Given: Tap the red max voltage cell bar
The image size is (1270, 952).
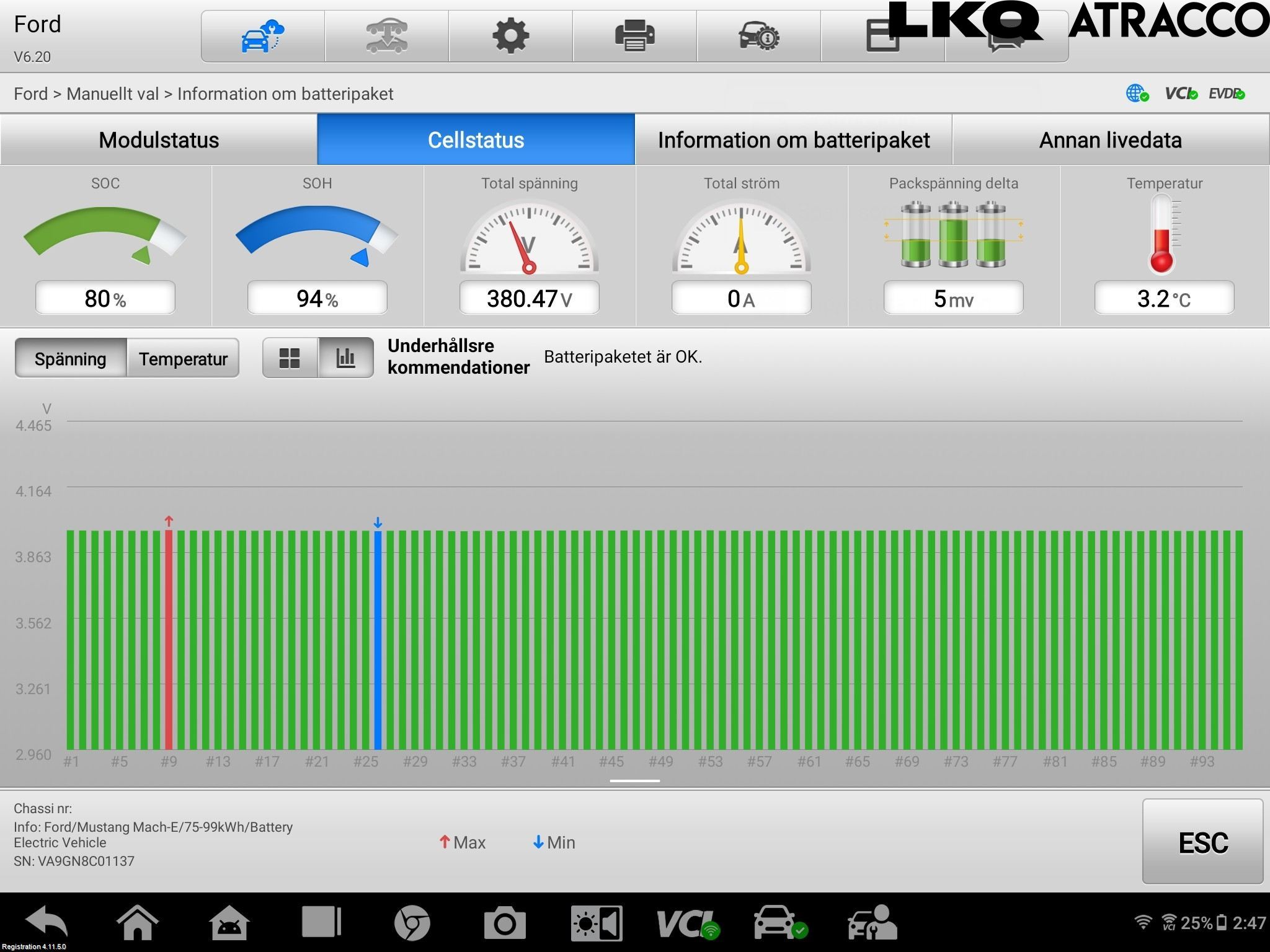Looking at the screenshot, I should pyautogui.click(x=168, y=638).
